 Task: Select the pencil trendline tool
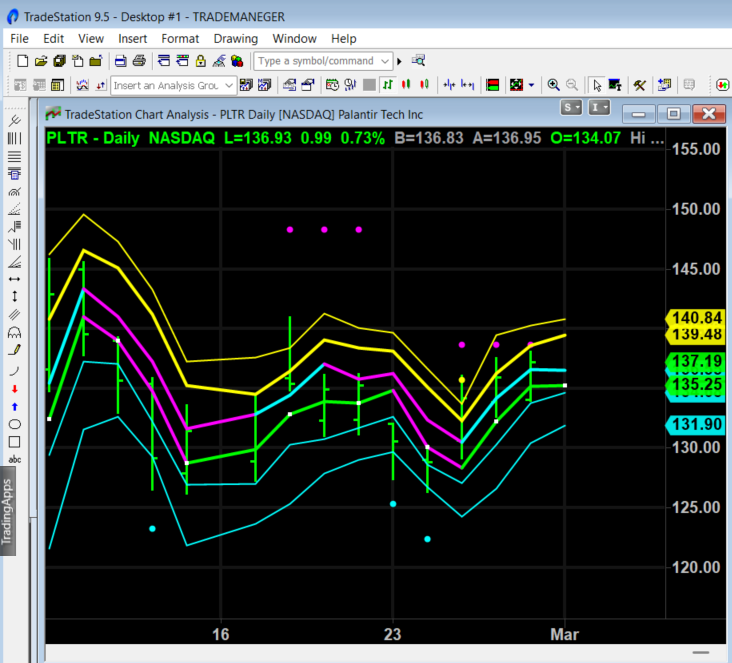(14, 350)
